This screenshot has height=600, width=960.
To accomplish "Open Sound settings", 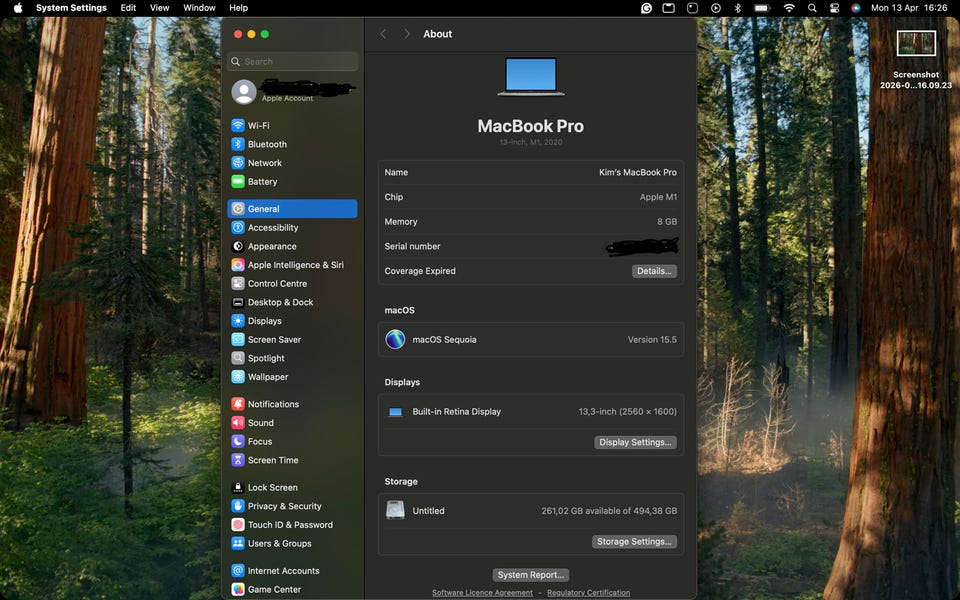I will (x=292, y=422).
